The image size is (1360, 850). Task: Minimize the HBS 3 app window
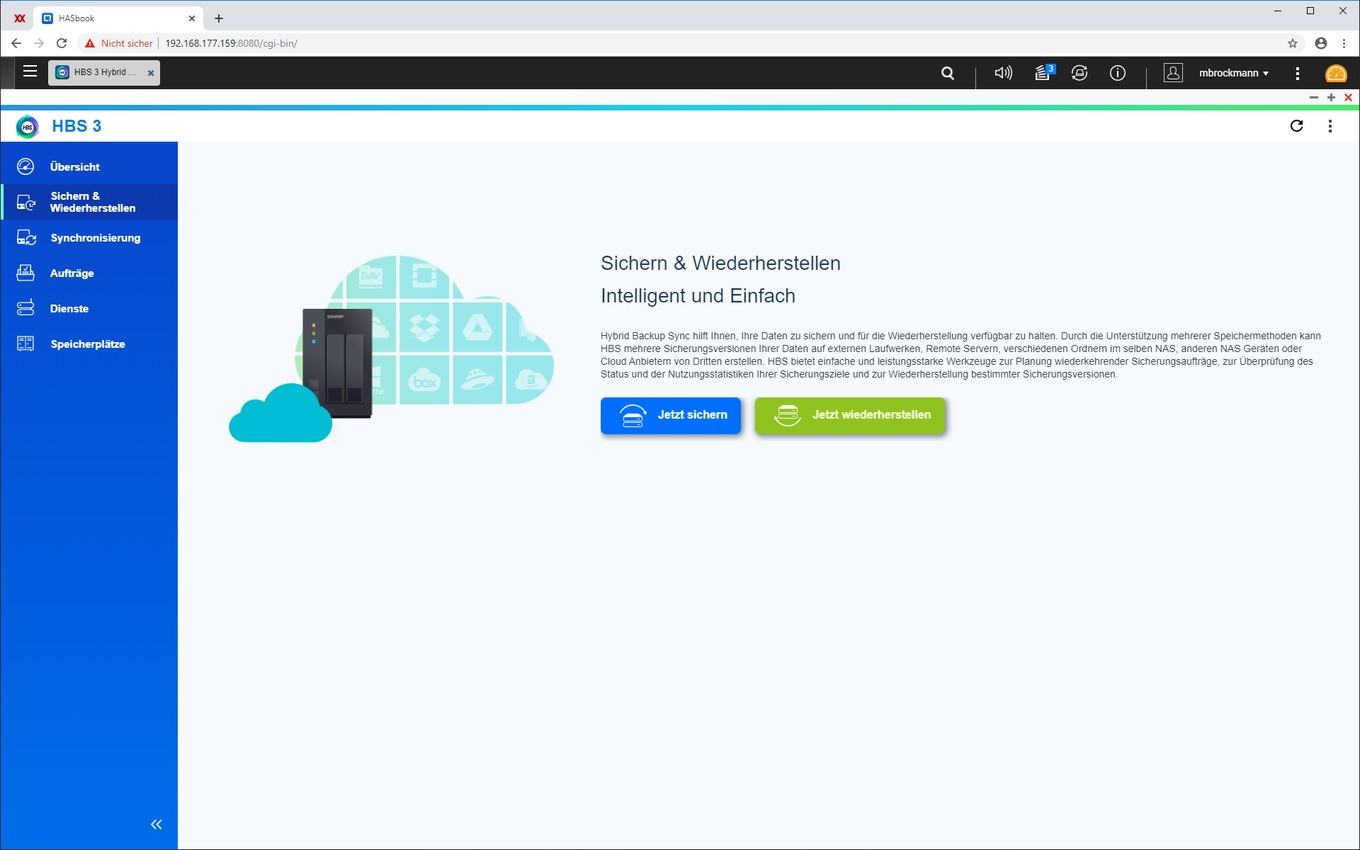(x=1314, y=97)
